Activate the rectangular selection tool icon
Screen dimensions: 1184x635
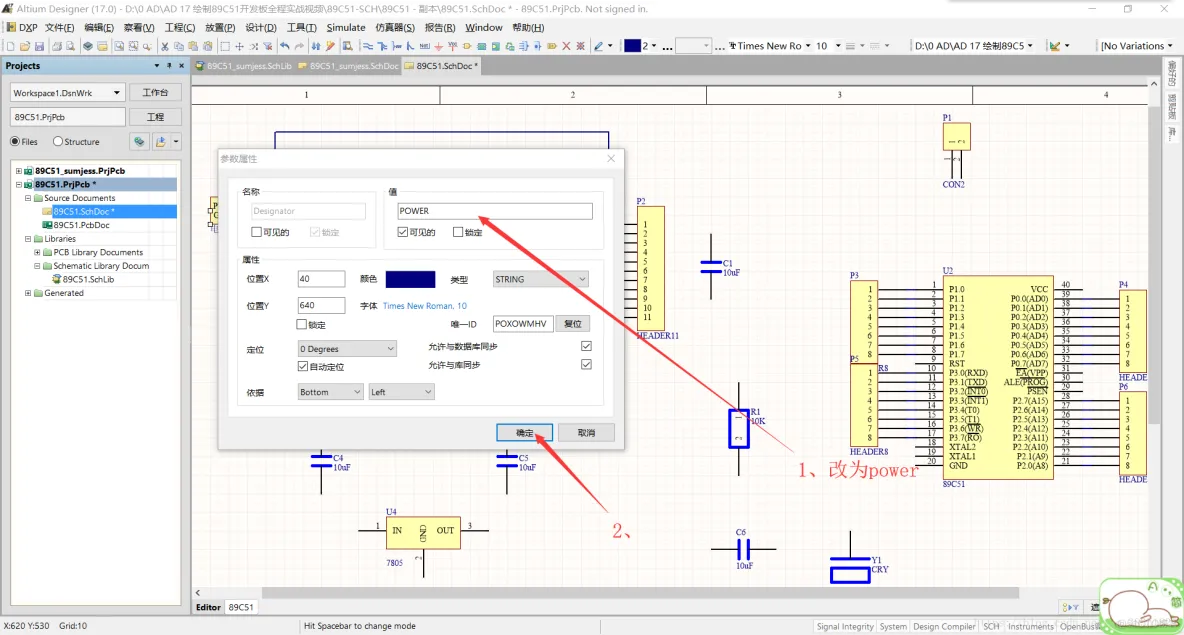click(x=225, y=46)
